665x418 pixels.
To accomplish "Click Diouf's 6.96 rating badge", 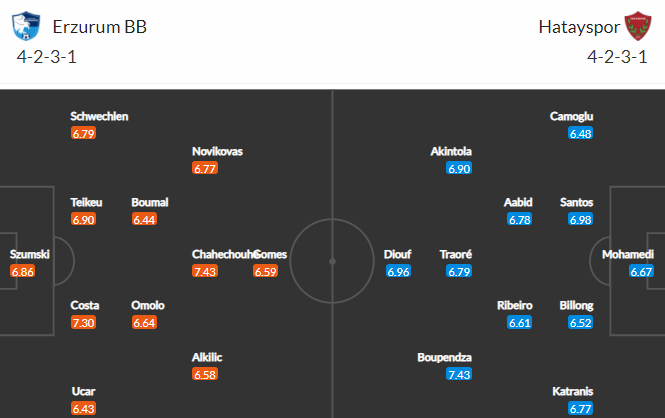I will [x=399, y=271].
